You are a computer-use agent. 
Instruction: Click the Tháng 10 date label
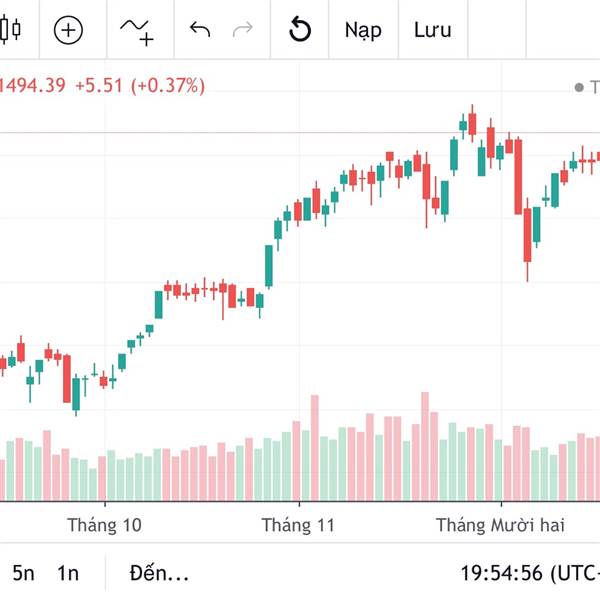tap(104, 525)
